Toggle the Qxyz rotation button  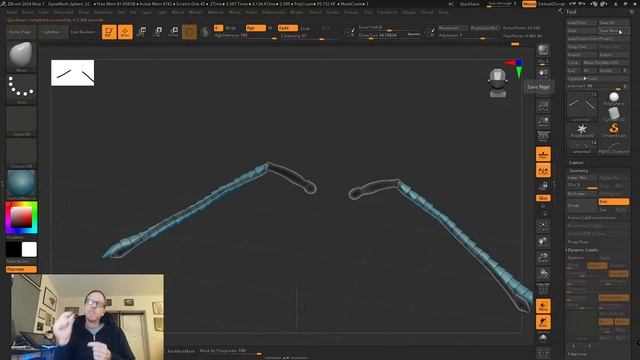543,198
